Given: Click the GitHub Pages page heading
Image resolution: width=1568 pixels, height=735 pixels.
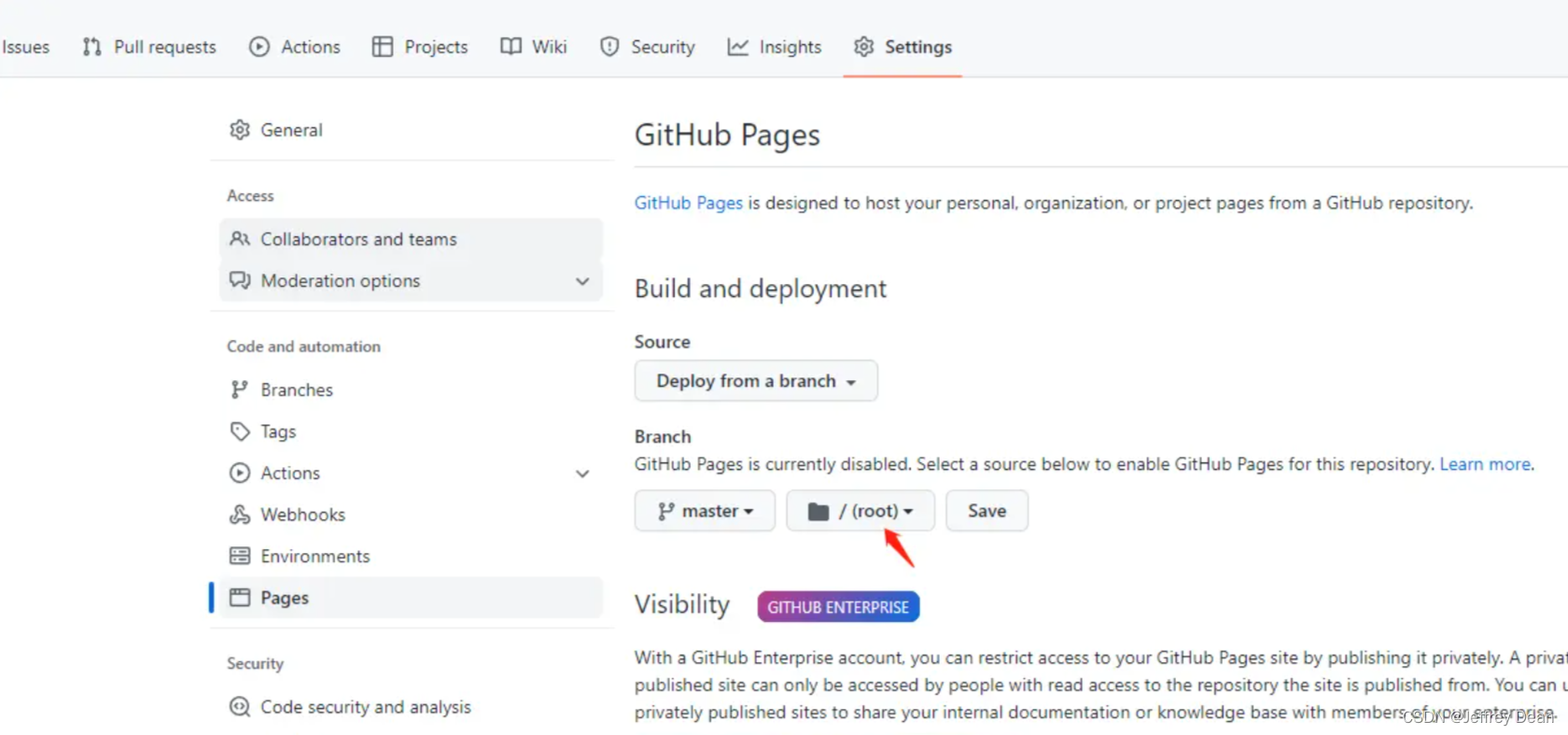Looking at the screenshot, I should tap(727, 135).
